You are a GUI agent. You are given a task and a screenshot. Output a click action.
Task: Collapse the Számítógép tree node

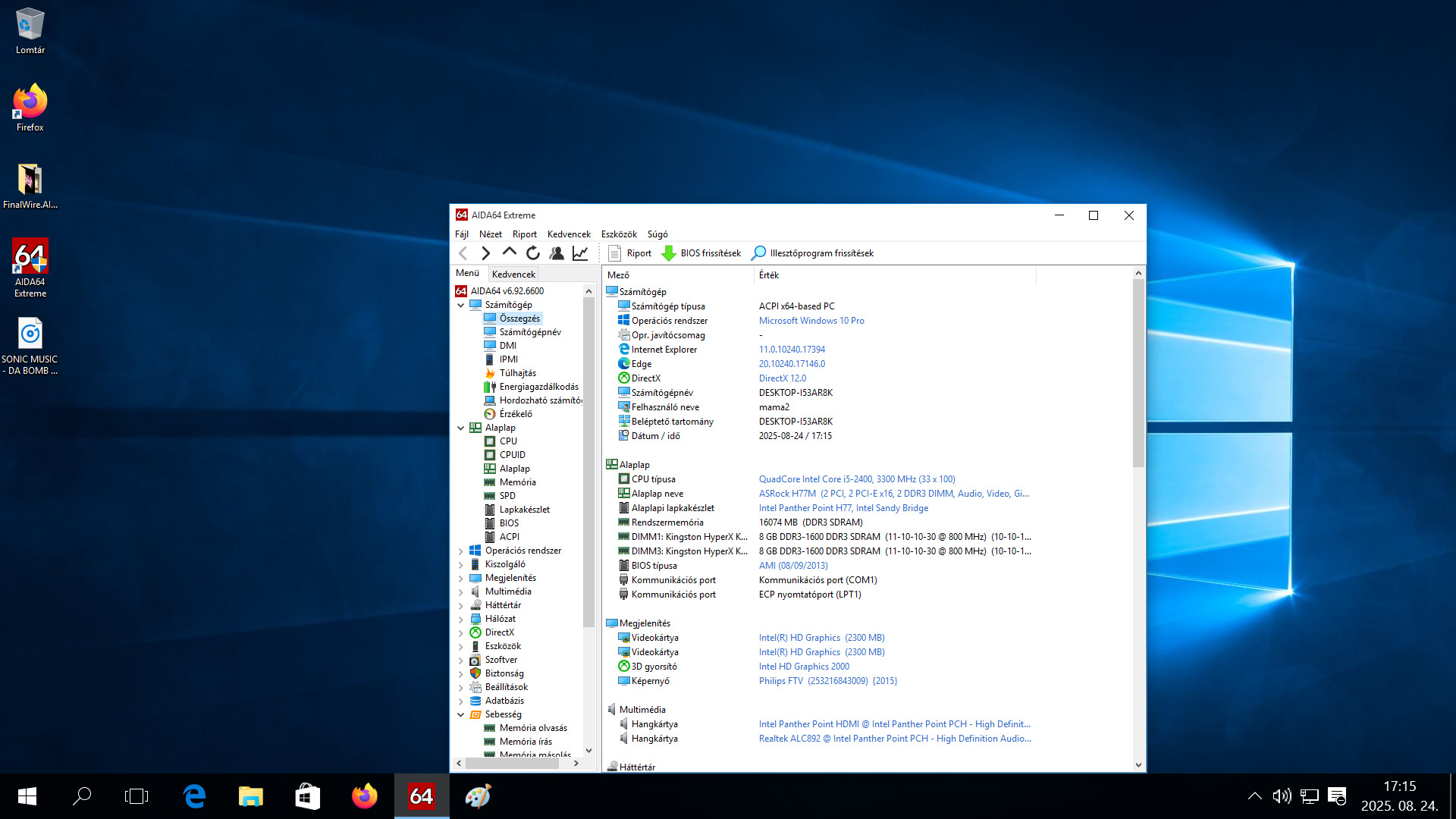(x=460, y=305)
